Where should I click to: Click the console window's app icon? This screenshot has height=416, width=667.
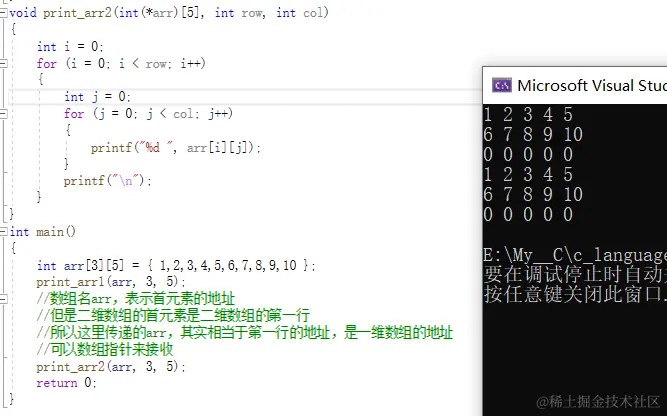[502, 85]
